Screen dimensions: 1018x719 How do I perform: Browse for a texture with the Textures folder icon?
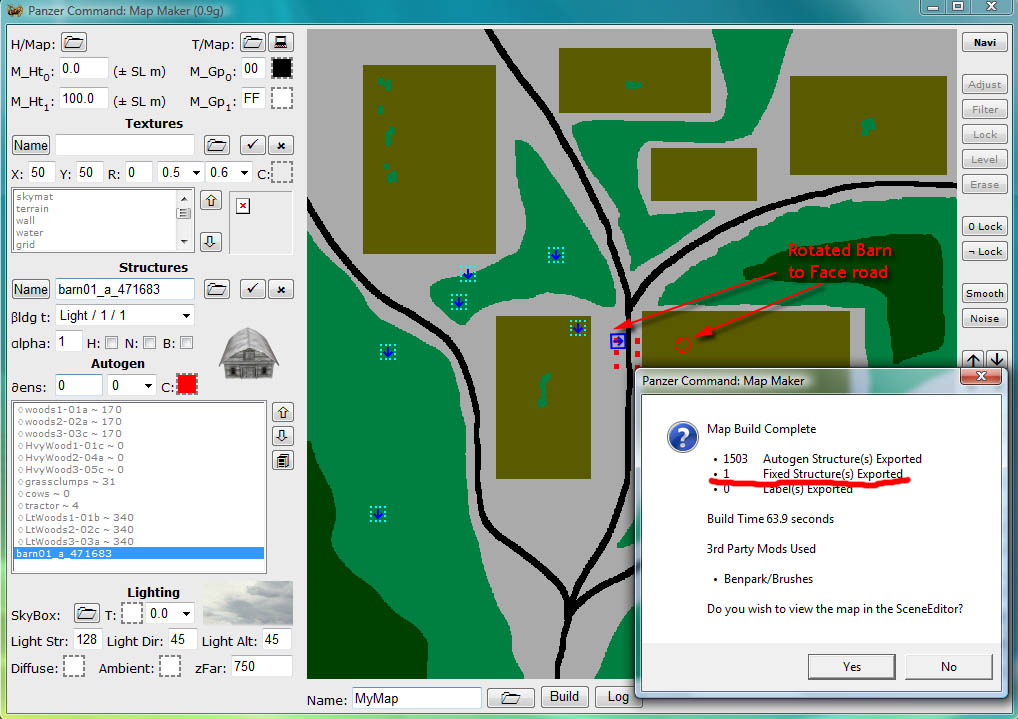coord(217,145)
